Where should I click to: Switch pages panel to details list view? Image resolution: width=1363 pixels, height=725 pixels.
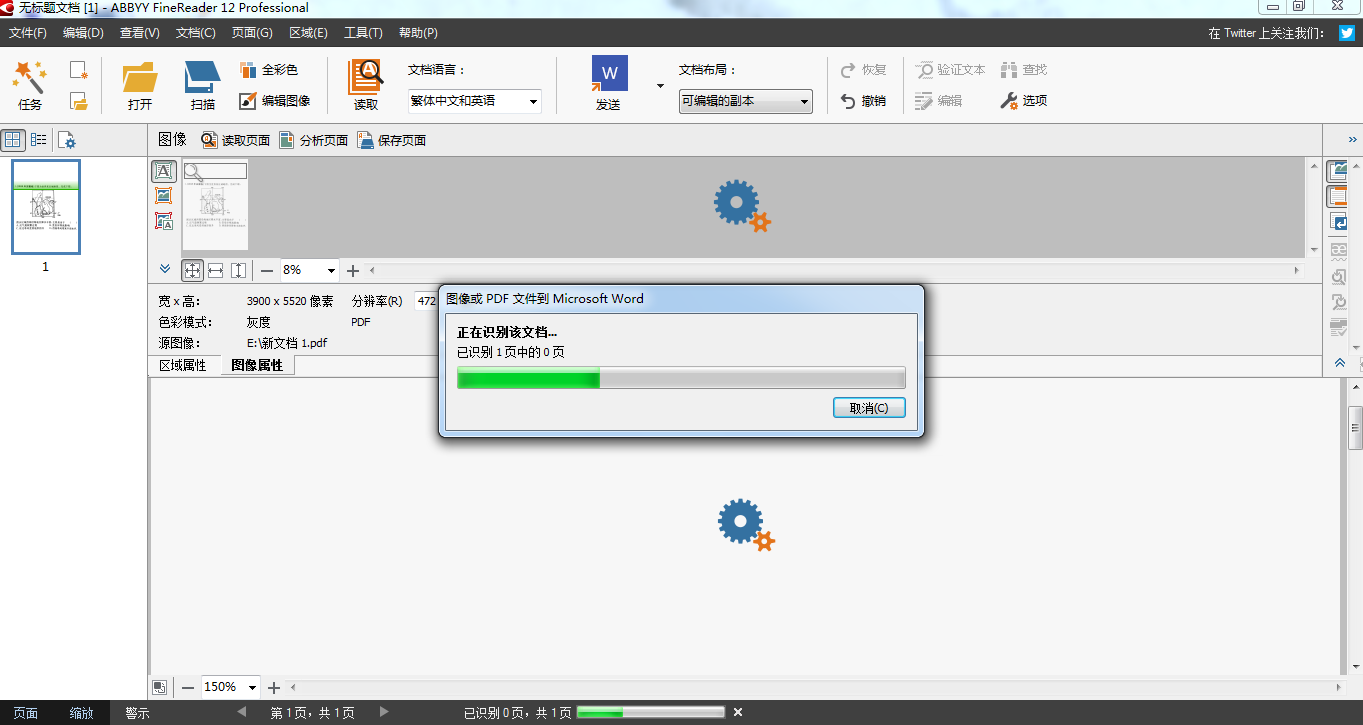[38, 140]
